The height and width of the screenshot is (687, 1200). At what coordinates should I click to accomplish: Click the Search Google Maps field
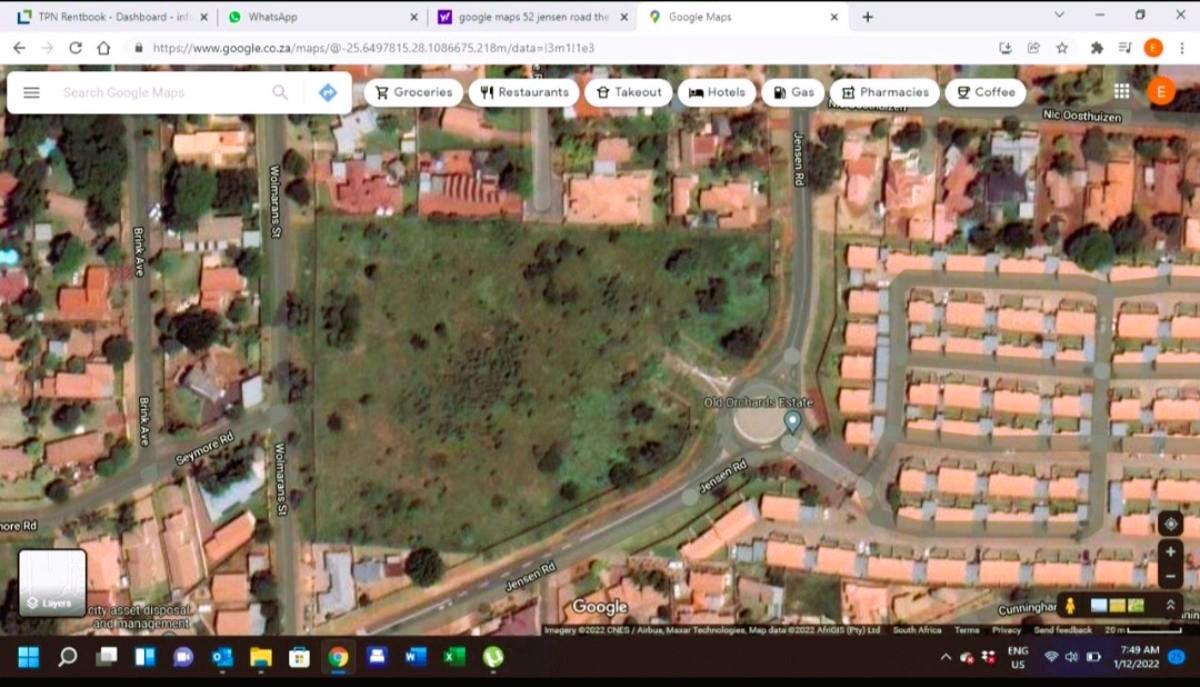point(160,92)
